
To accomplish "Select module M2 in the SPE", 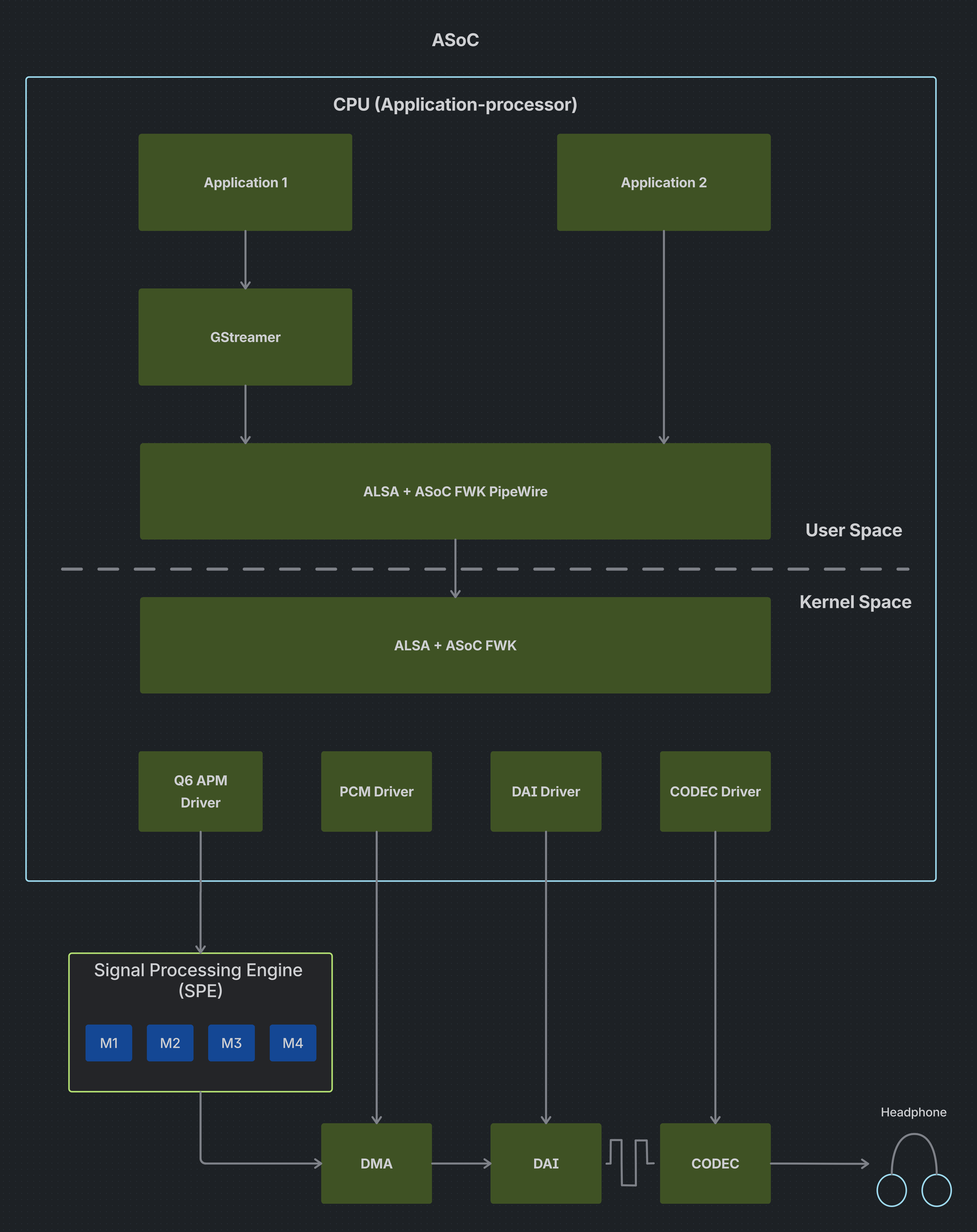I will (170, 1043).
